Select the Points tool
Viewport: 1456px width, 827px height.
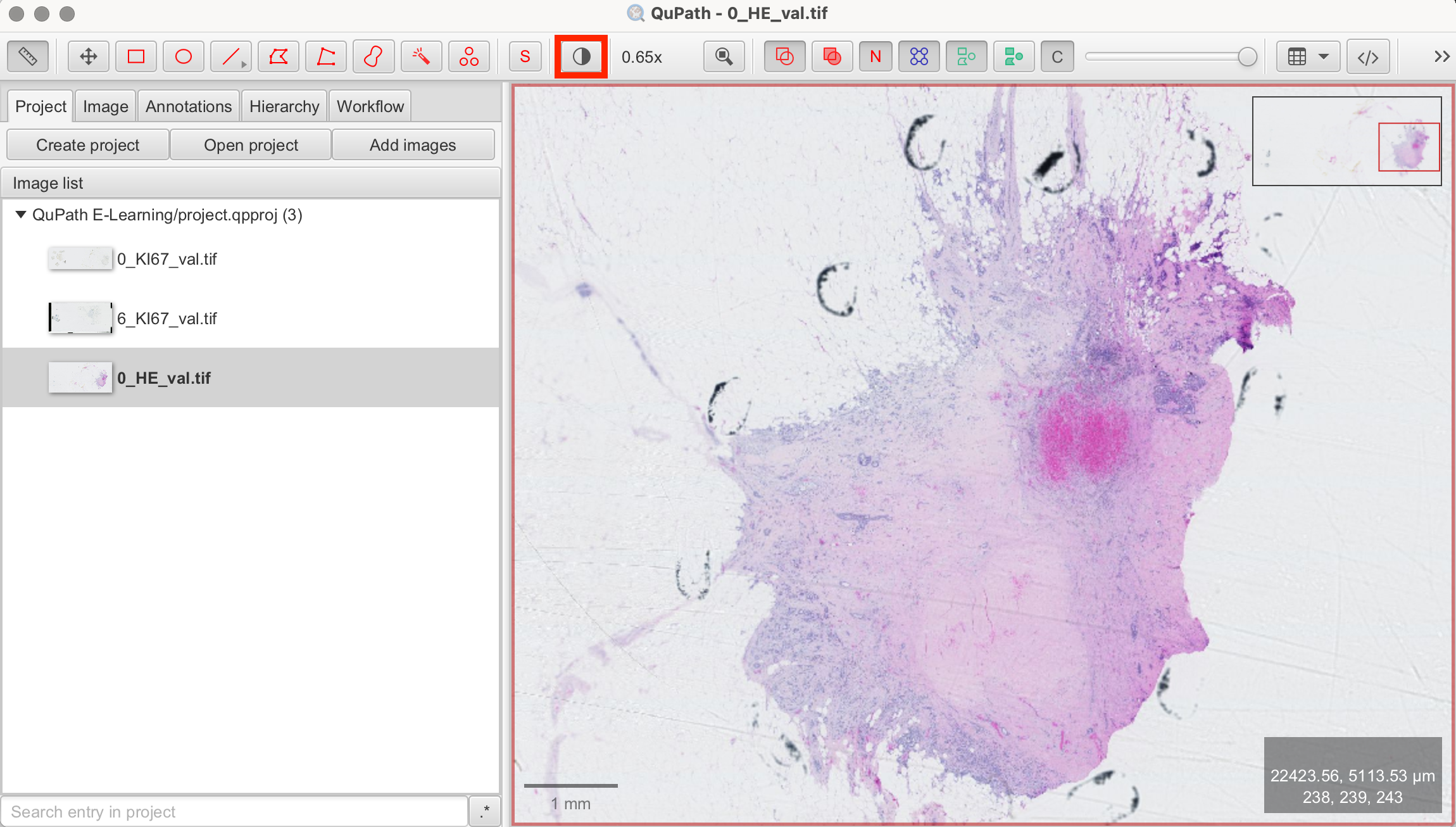coord(468,57)
